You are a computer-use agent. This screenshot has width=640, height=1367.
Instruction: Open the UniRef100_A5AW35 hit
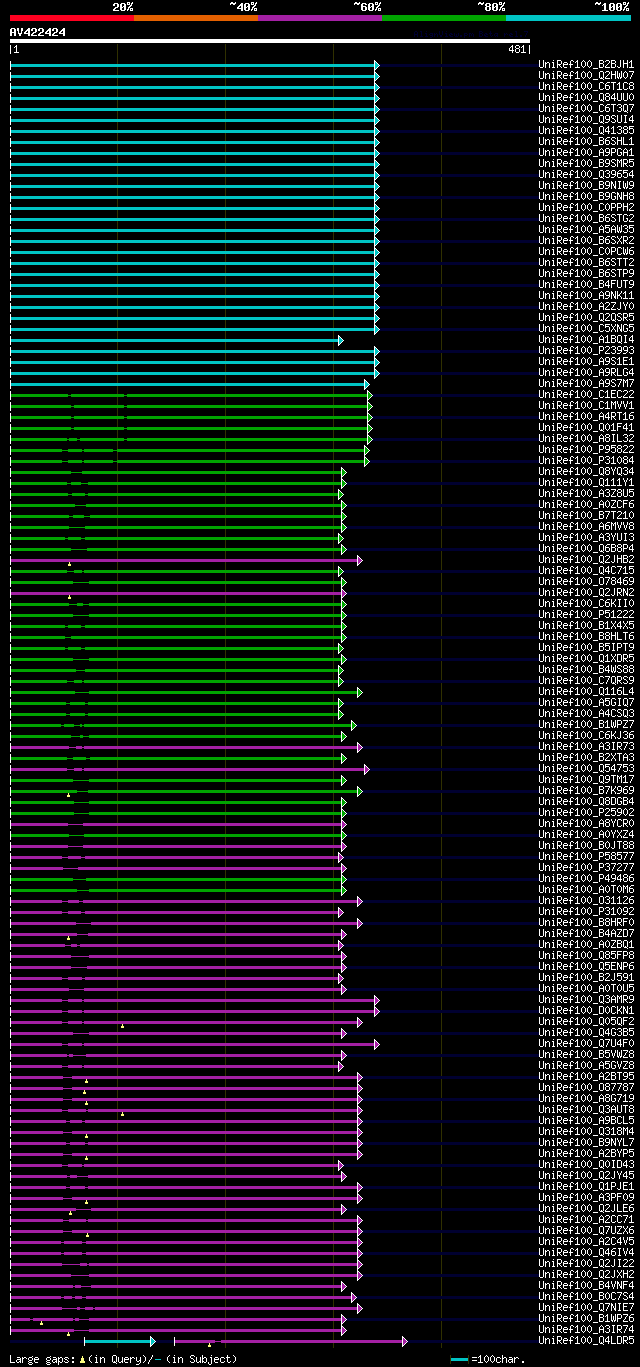click(586, 229)
